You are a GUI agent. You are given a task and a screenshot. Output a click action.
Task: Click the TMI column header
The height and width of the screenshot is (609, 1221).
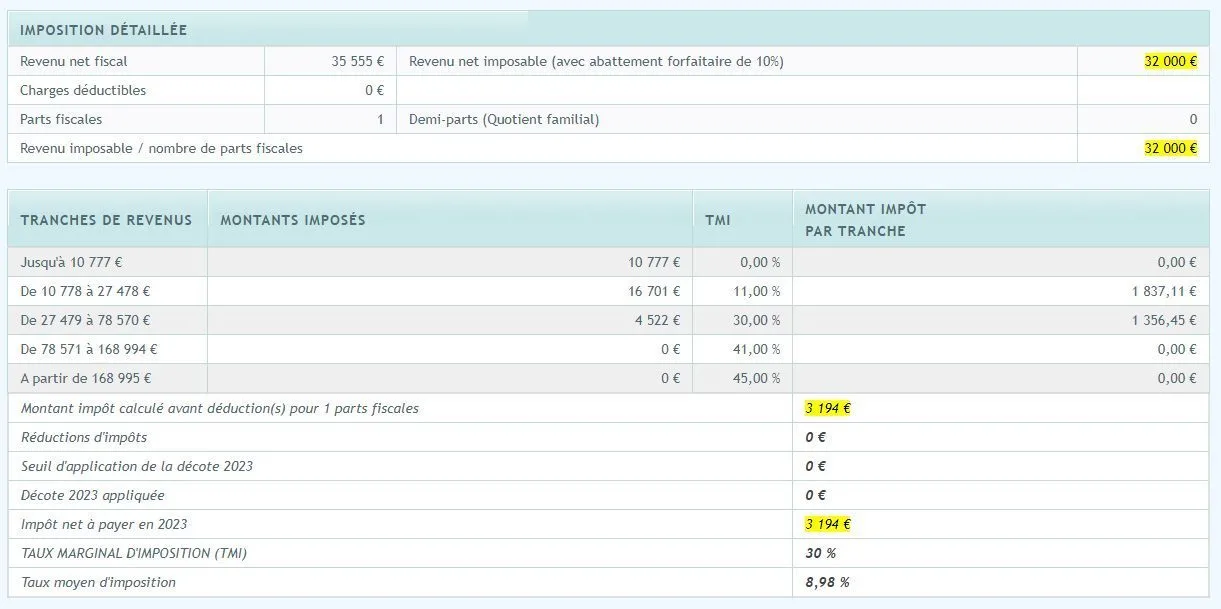[717, 220]
